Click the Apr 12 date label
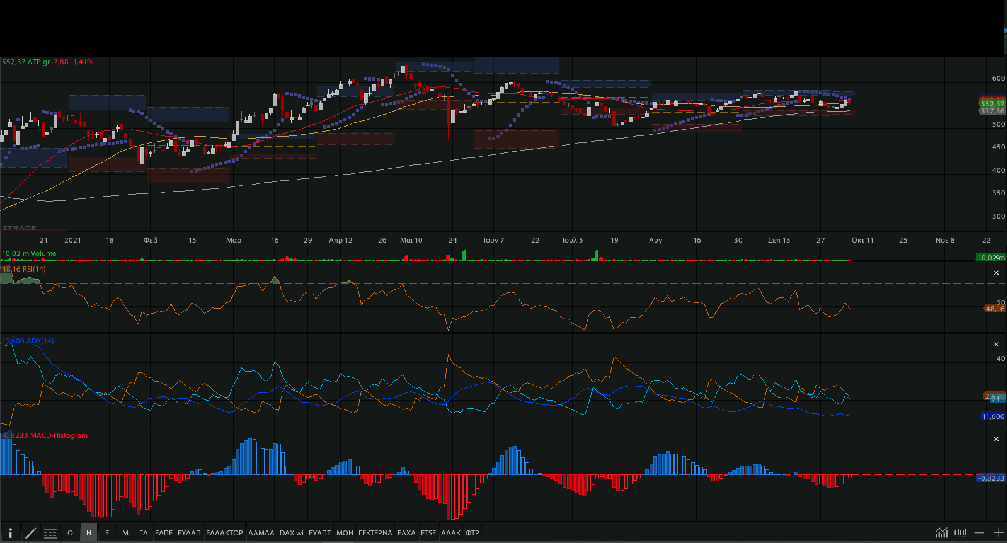The width and height of the screenshot is (1007, 543). (340, 240)
